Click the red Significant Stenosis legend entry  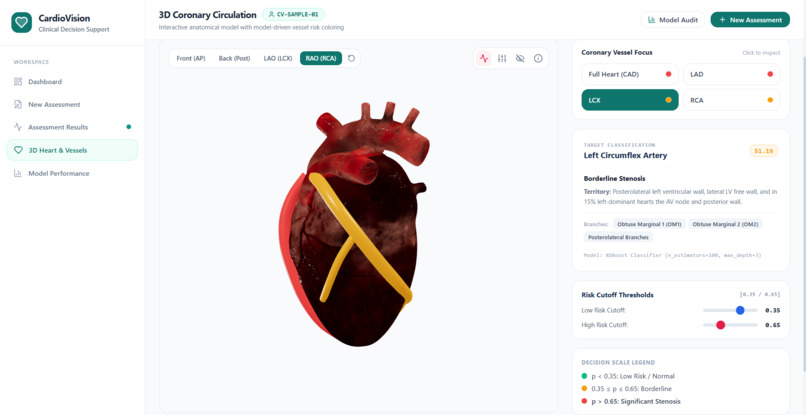(x=631, y=401)
